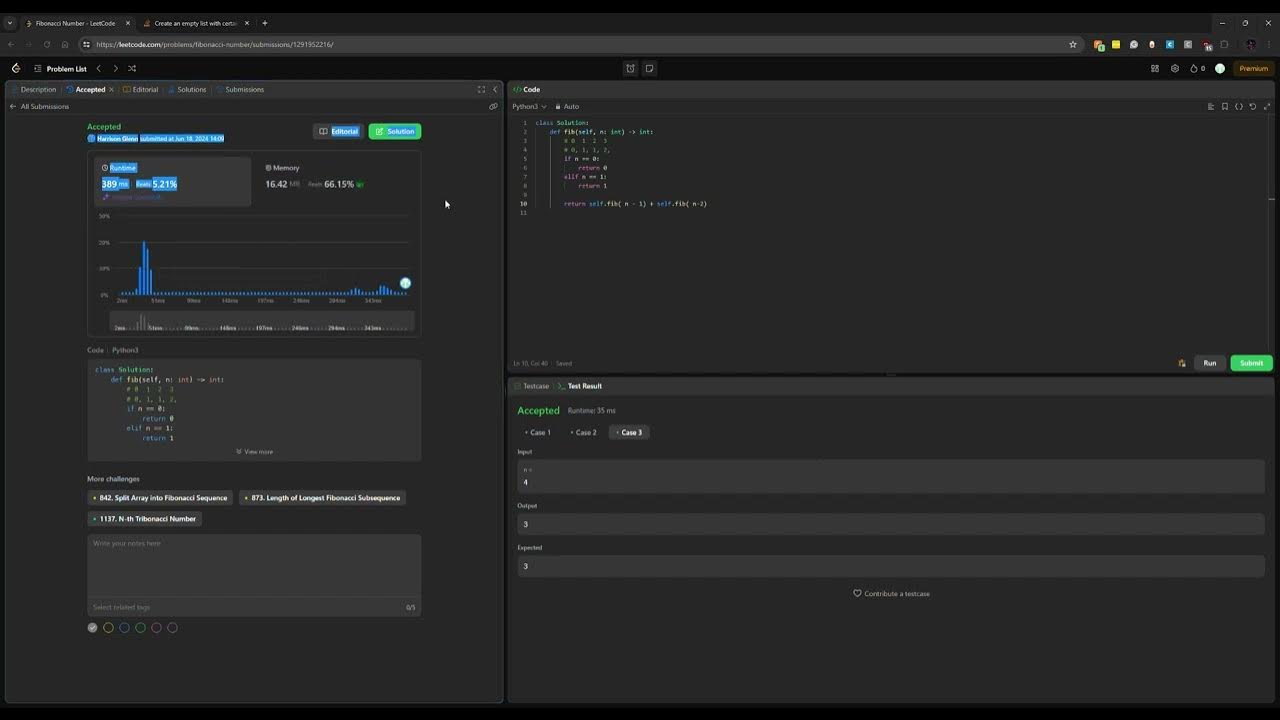1280x720 pixels.
Task: Open the layout manager grid icon
Action: [x=1155, y=69]
